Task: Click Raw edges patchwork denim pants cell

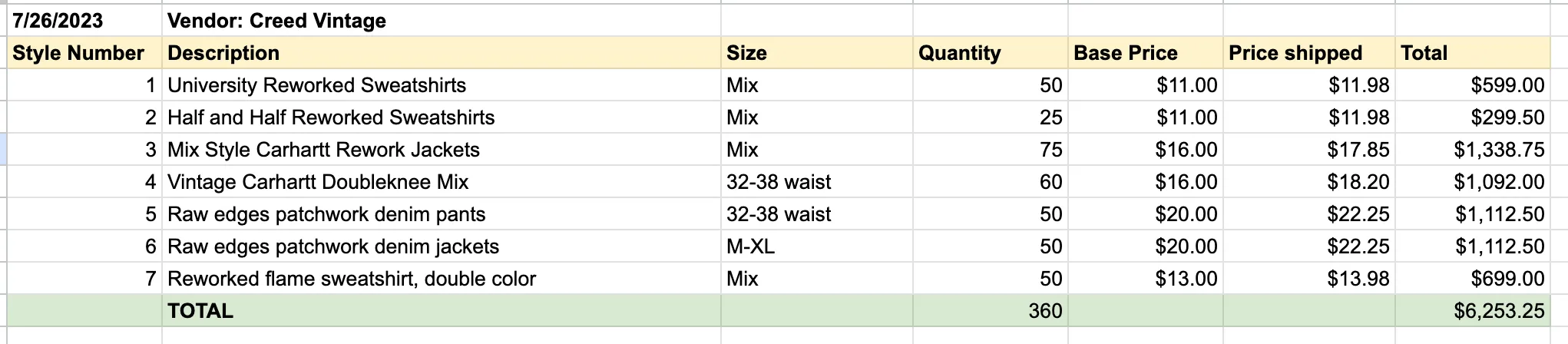Action: click(x=442, y=214)
